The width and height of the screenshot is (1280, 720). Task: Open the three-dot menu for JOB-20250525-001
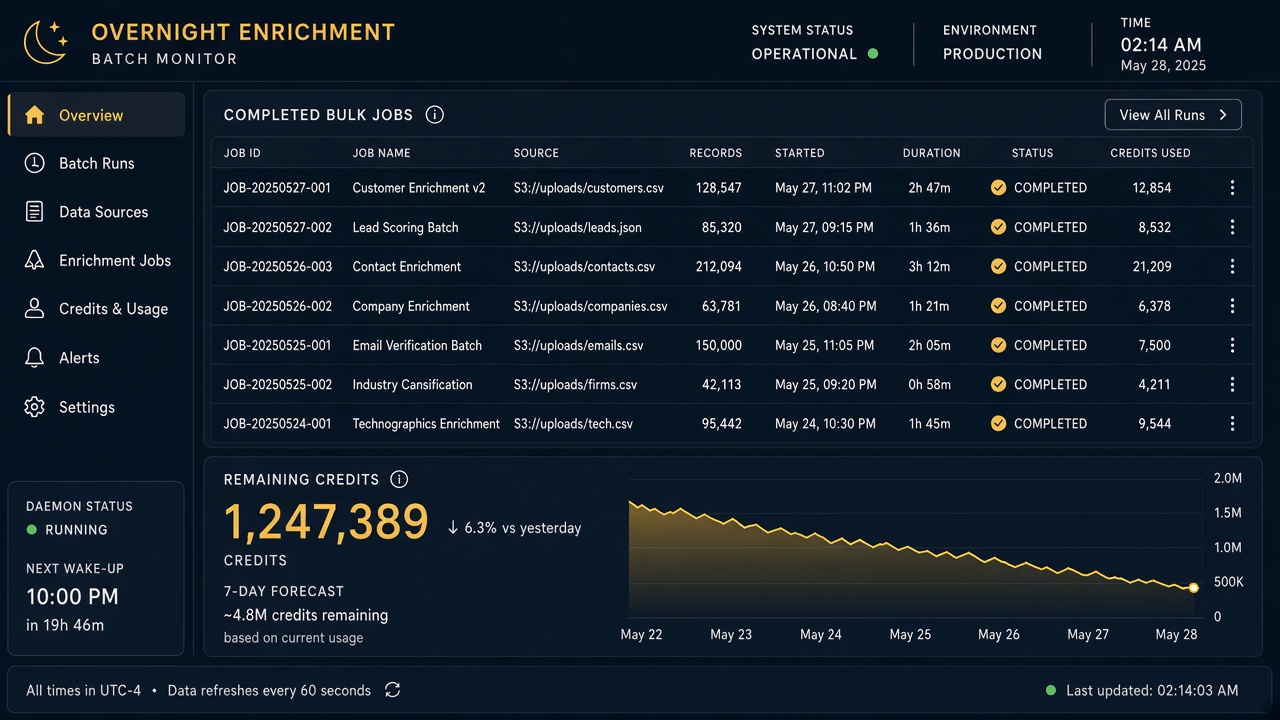point(1232,345)
